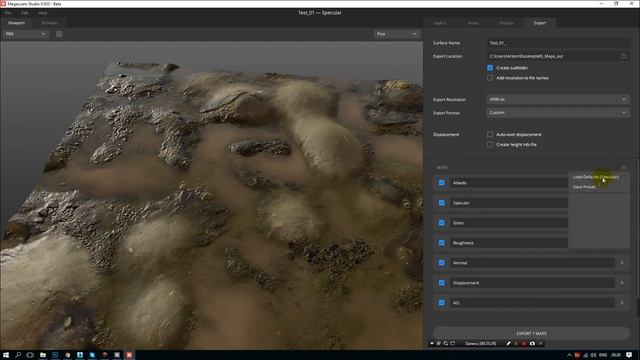Click the recorder camera screenshot icon
Screen dimensions: 640x360
532,344
